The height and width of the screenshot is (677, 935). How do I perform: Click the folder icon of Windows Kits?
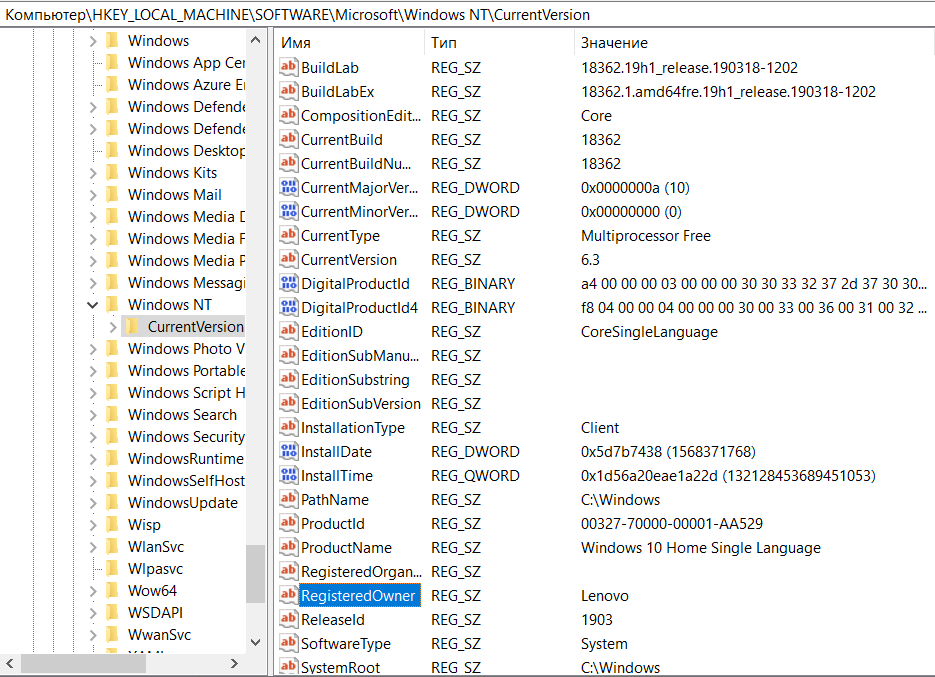pos(112,172)
